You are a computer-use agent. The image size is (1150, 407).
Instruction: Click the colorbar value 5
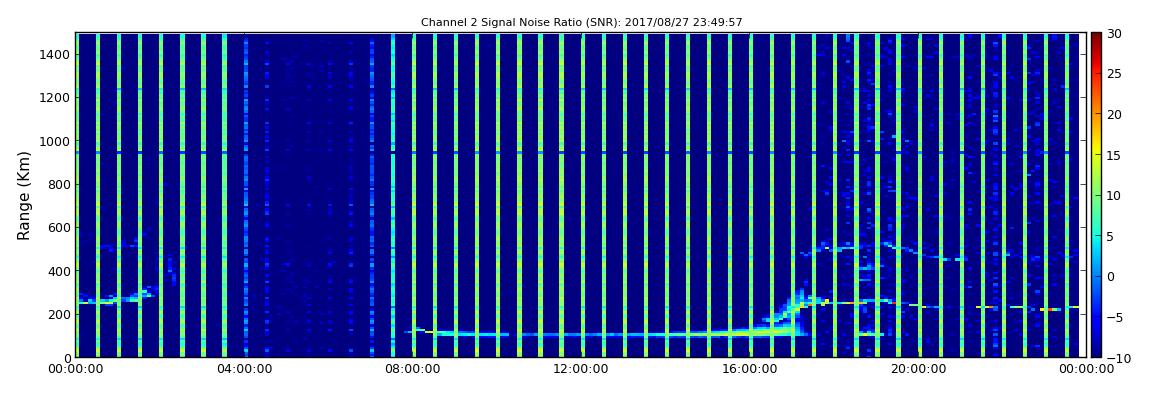[x=1110, y=236]
